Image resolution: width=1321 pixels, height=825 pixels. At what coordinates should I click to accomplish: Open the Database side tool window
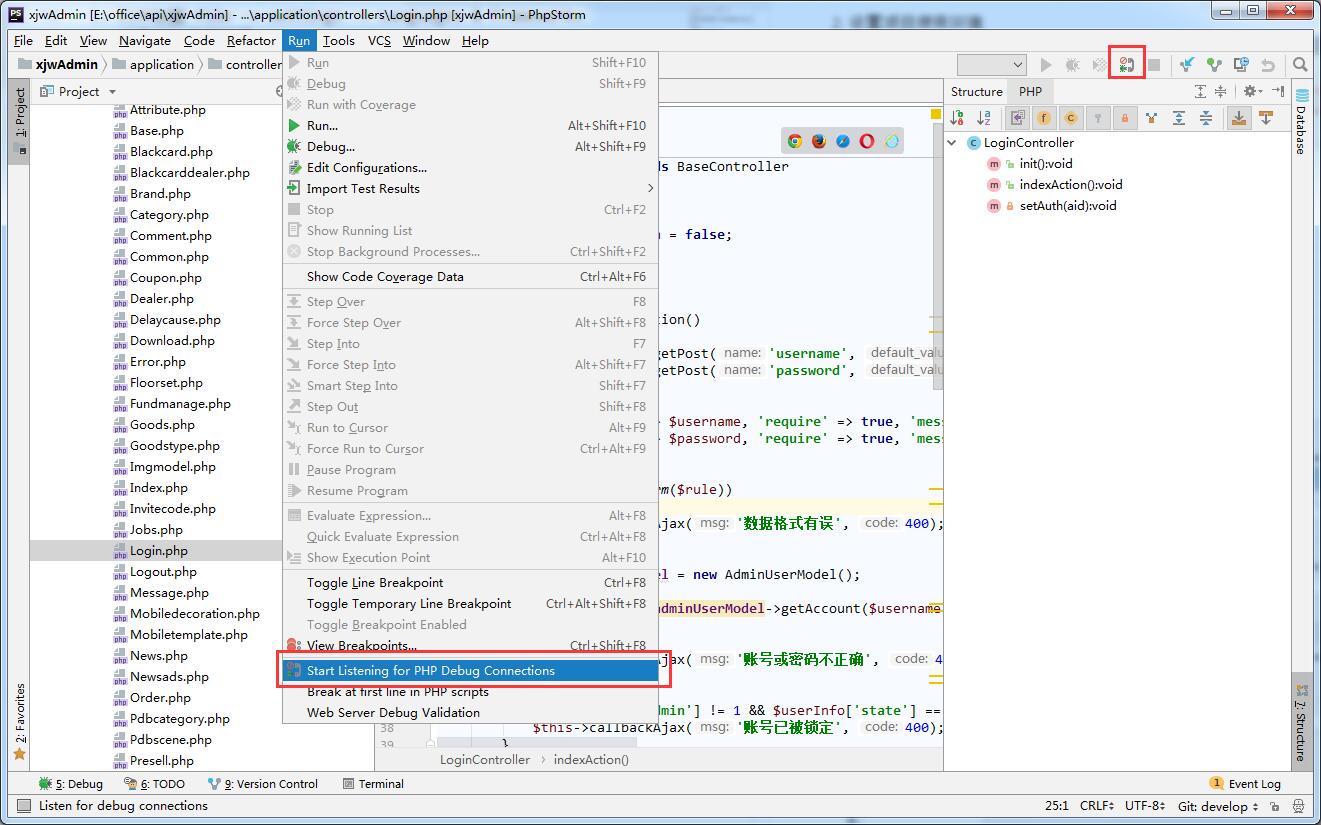pos(1301,122)
